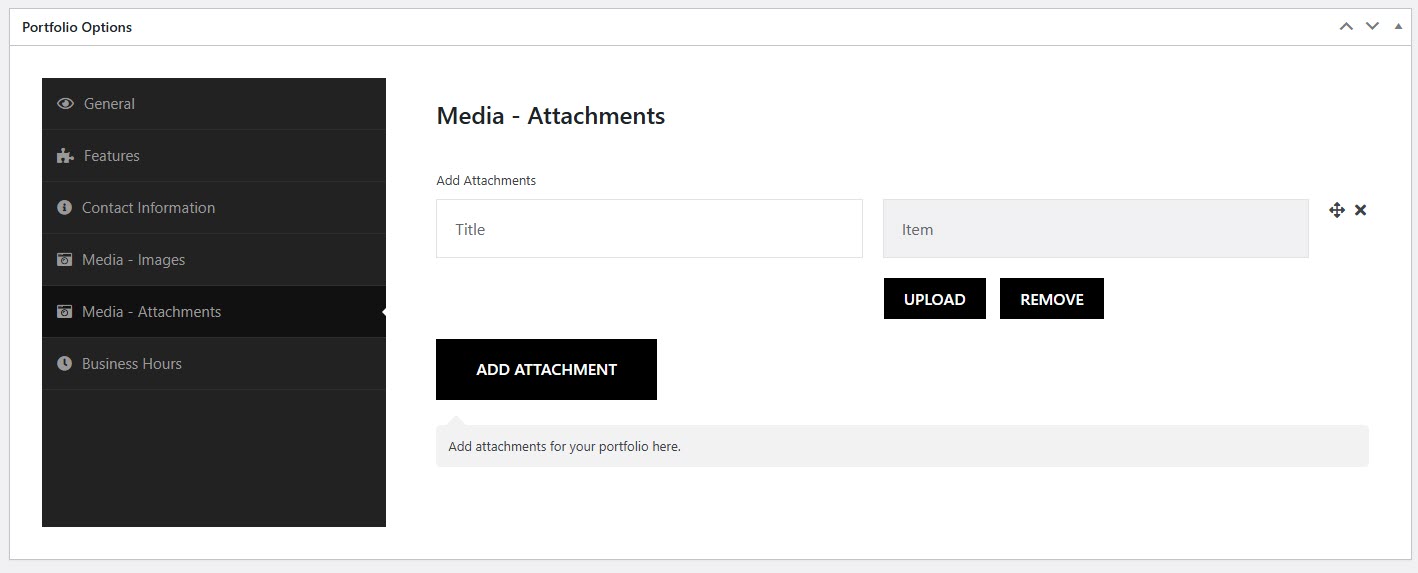Click the Add Attachment button
This screenshot has width=1418, height=573.
click(x=546, y=370)
